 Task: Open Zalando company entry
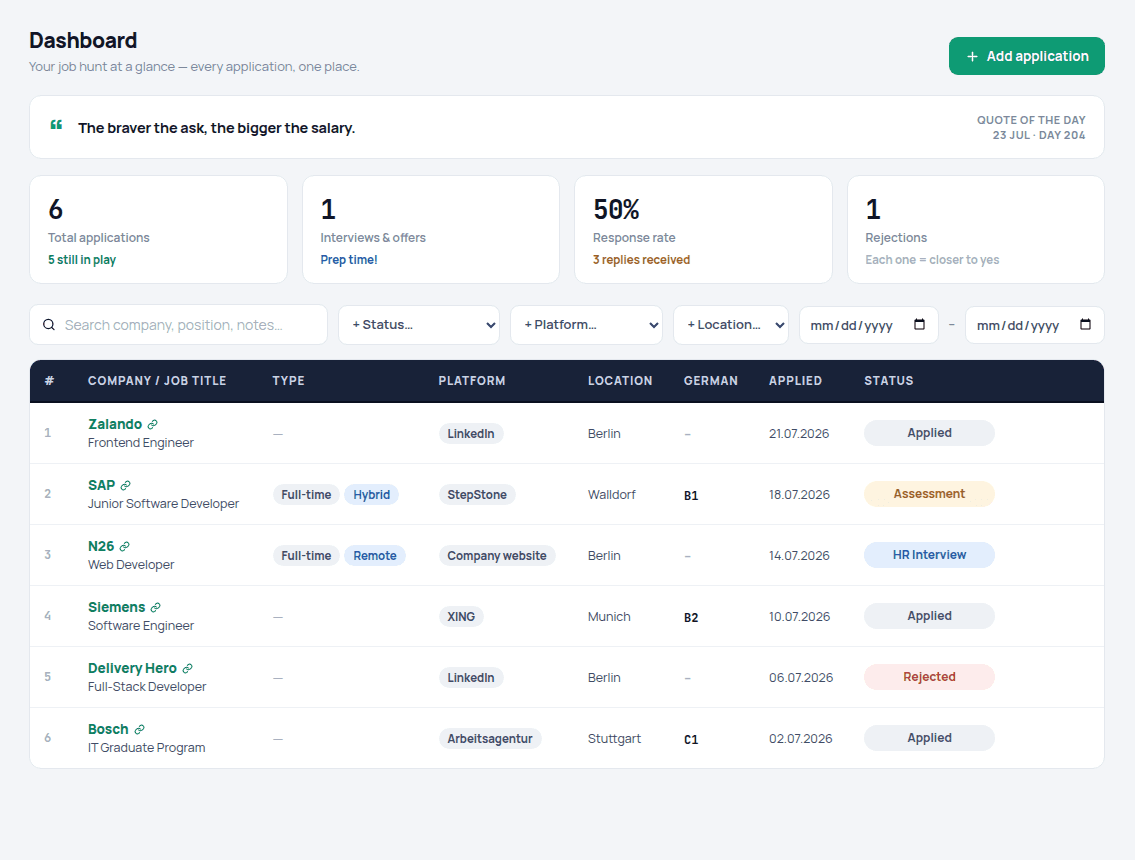tap(115, 424)
